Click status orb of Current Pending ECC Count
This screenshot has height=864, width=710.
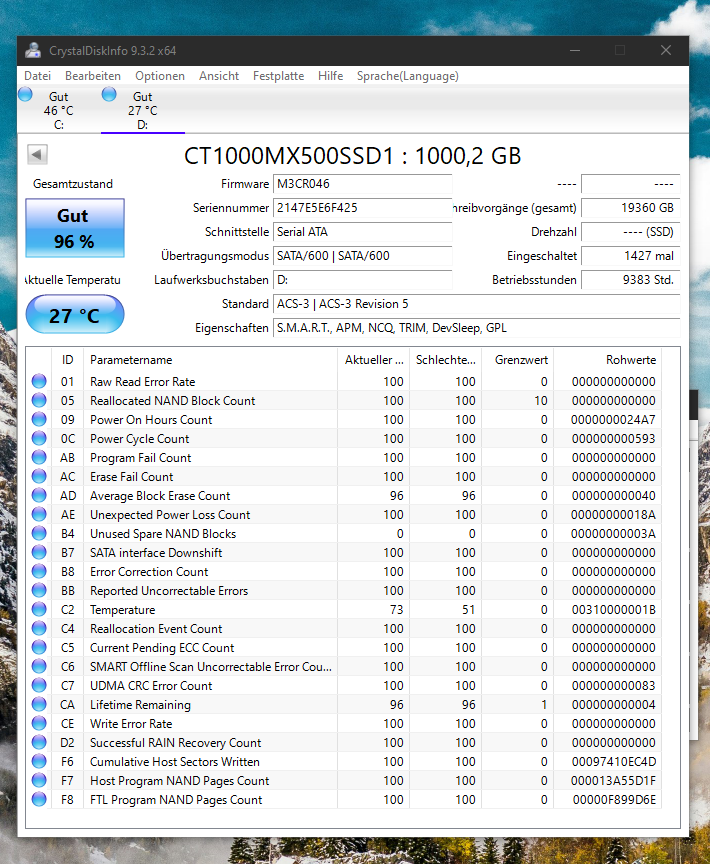coord(39,647)
